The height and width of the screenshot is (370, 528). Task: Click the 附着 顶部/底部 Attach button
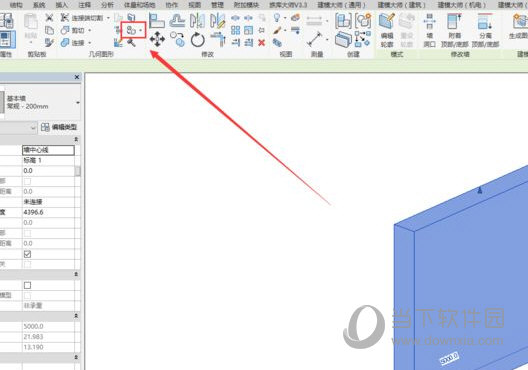coord(455,30)
